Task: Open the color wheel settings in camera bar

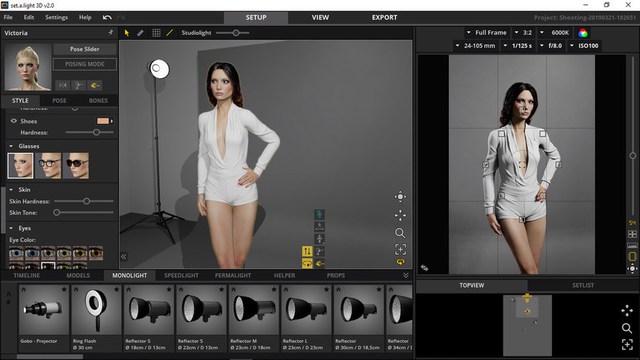Action: tap(583, 33)
